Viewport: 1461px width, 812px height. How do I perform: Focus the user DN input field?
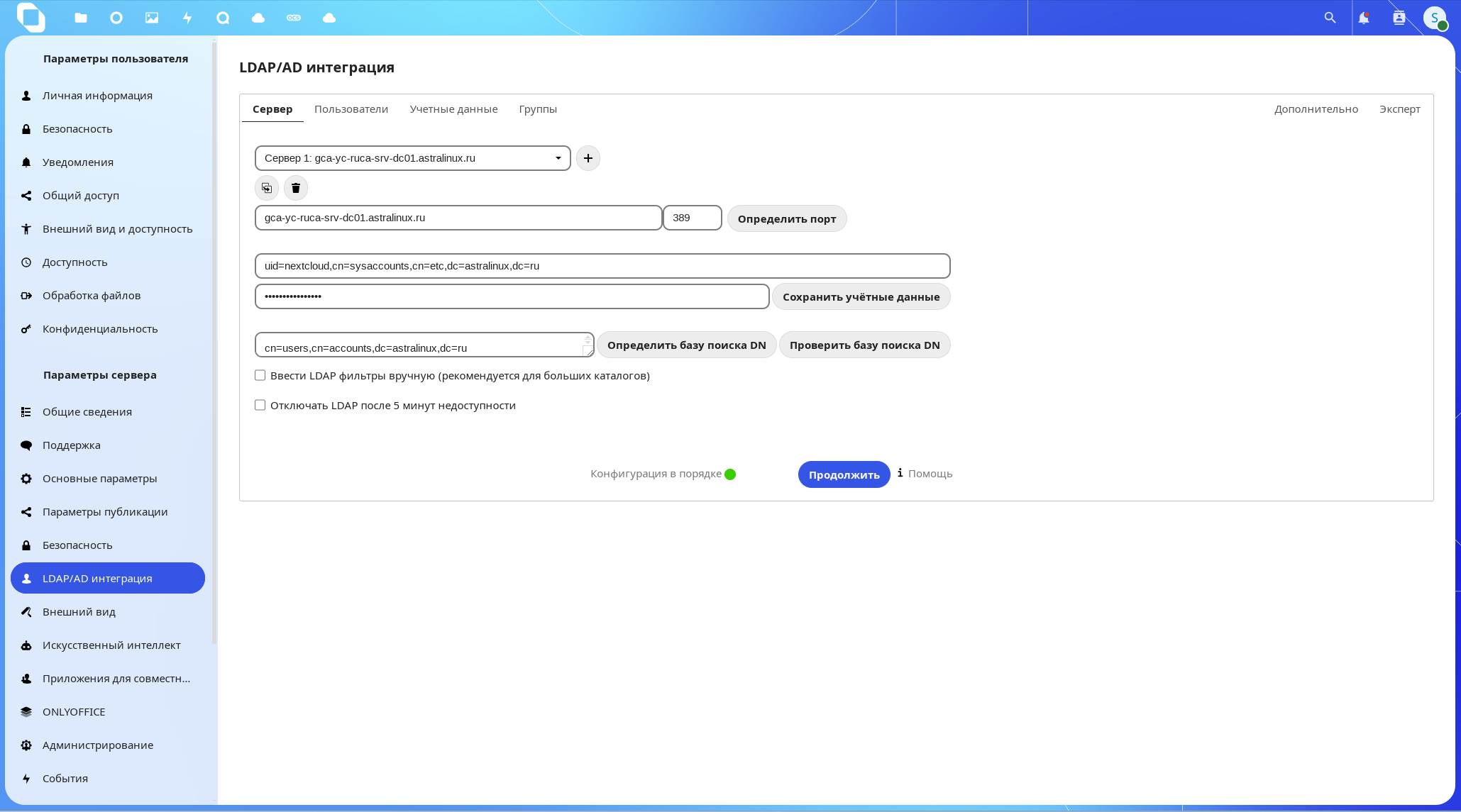(x=602, y=266)
